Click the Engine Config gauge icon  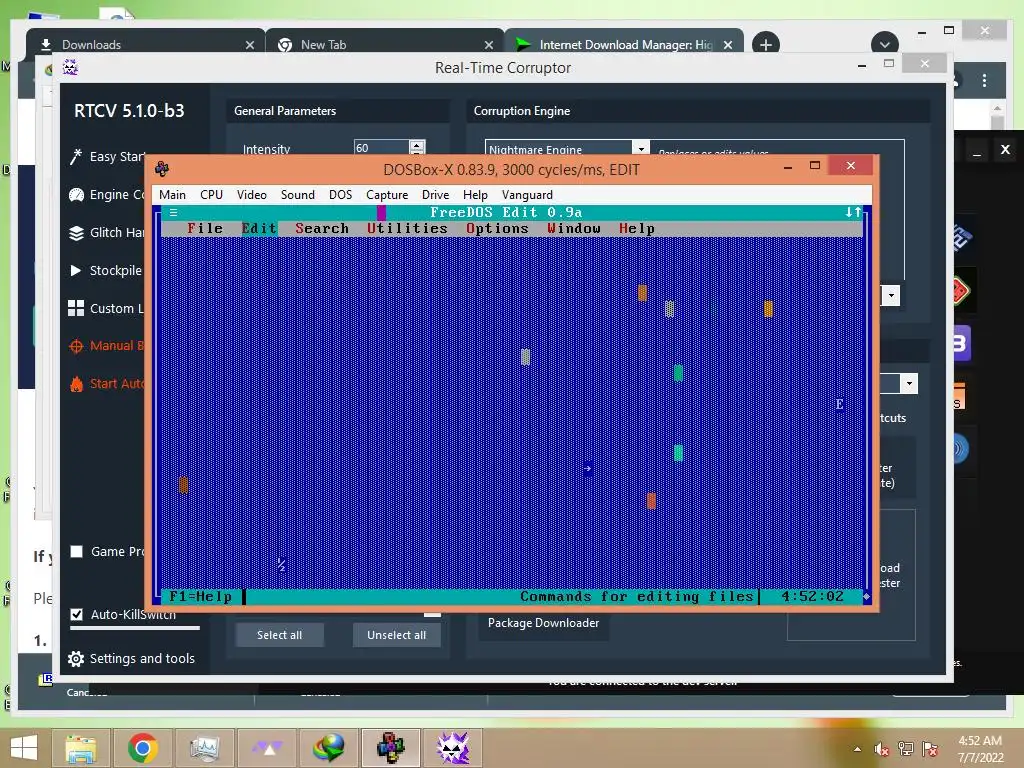click(x=76, y=195)
